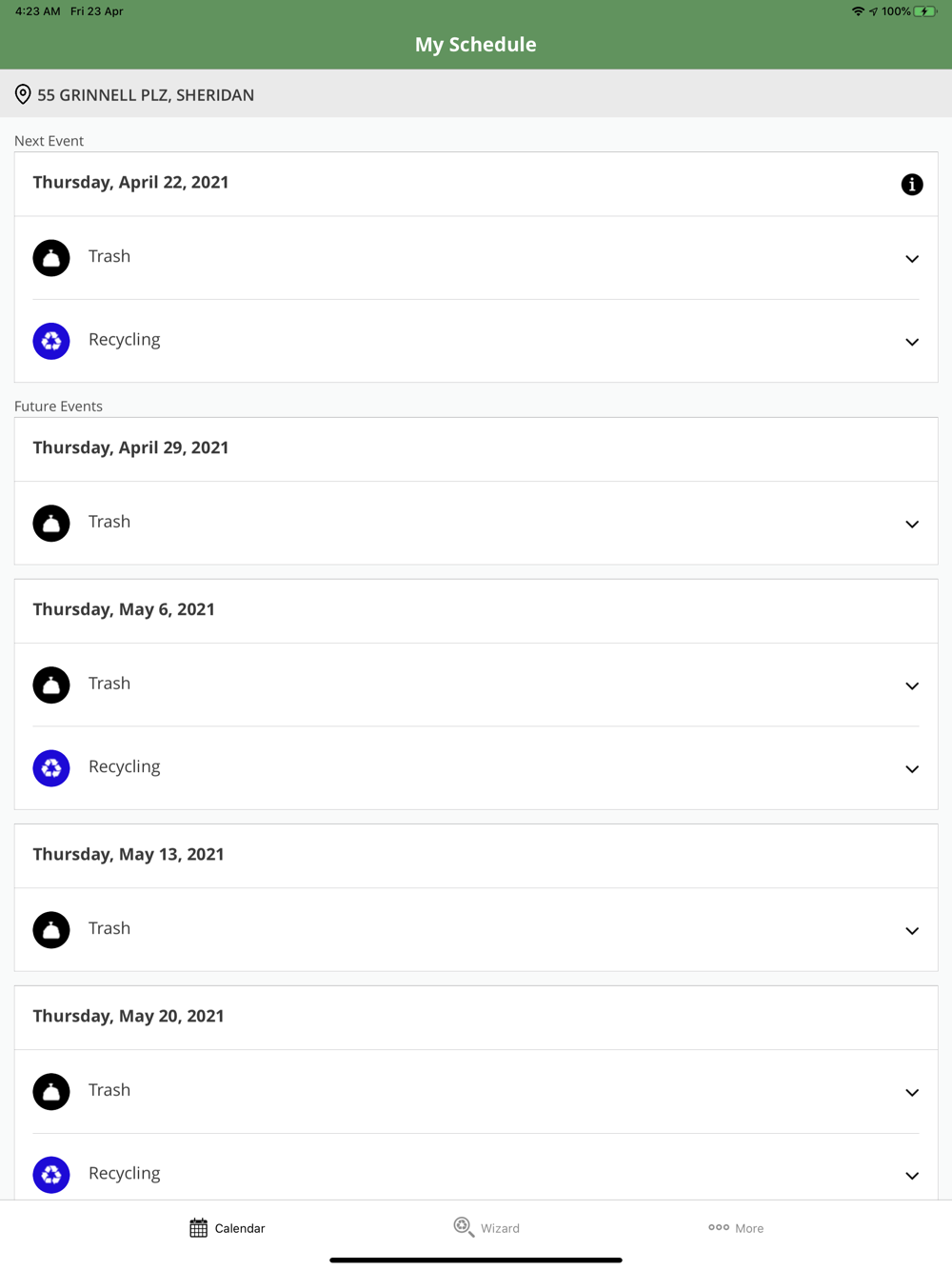Tap the Trash icon under April 29
Screen dimensions: 952x1270
pos(51,524)
